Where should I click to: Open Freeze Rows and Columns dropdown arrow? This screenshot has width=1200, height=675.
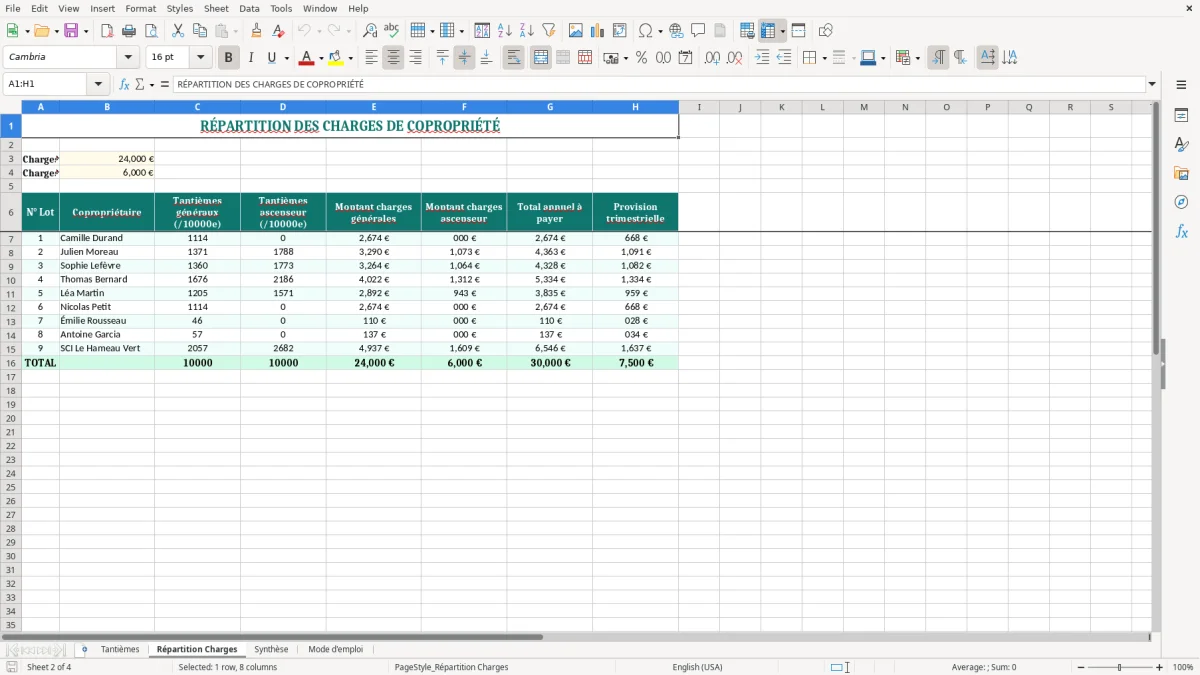coord(783,32)
